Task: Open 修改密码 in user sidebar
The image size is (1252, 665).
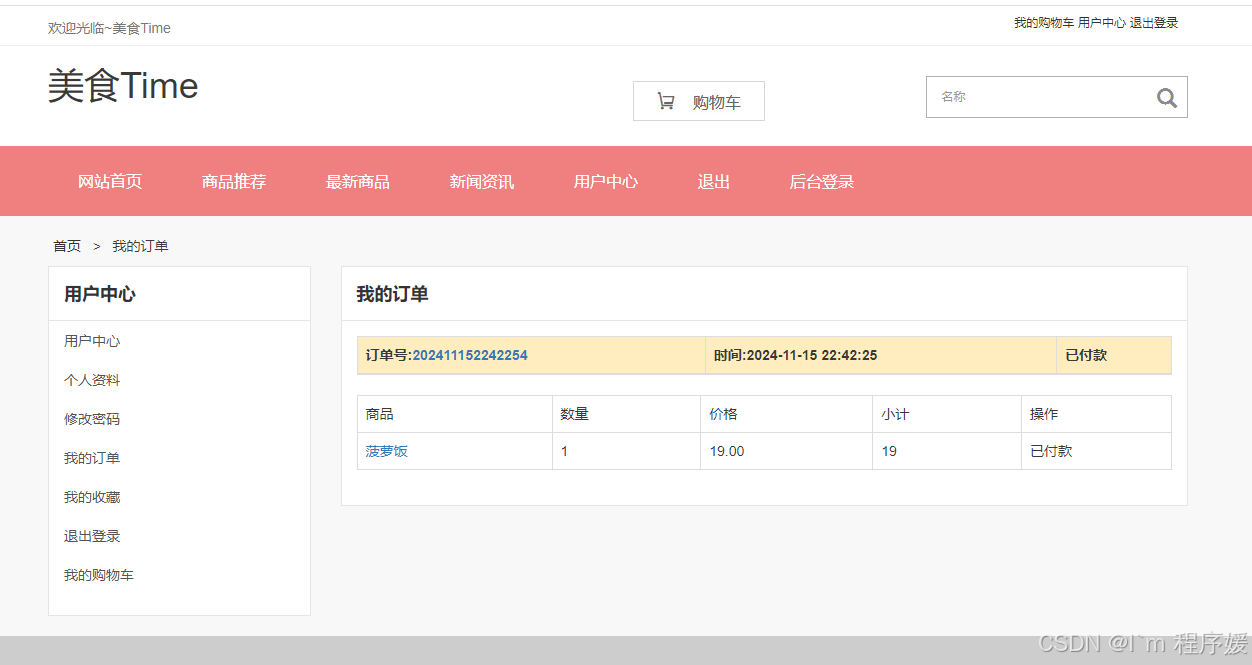Action: point(92,419)
